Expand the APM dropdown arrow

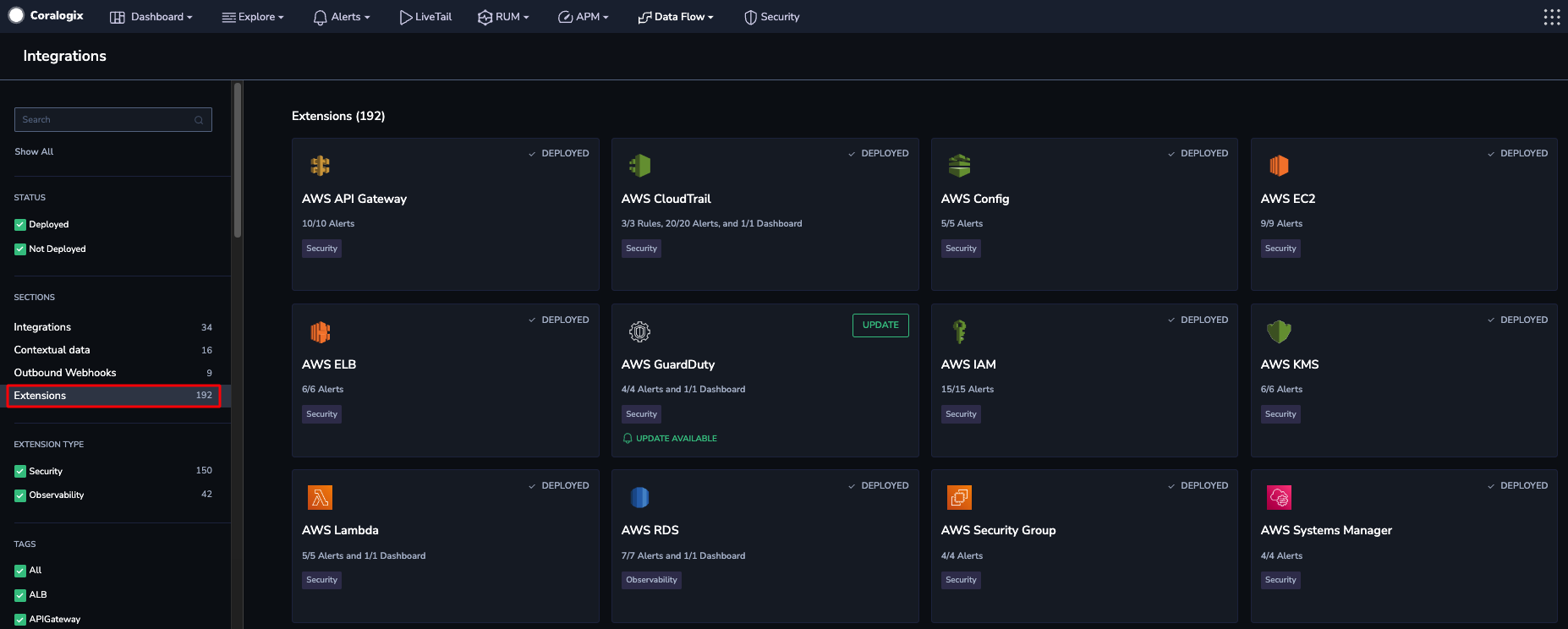coord(606,18)
